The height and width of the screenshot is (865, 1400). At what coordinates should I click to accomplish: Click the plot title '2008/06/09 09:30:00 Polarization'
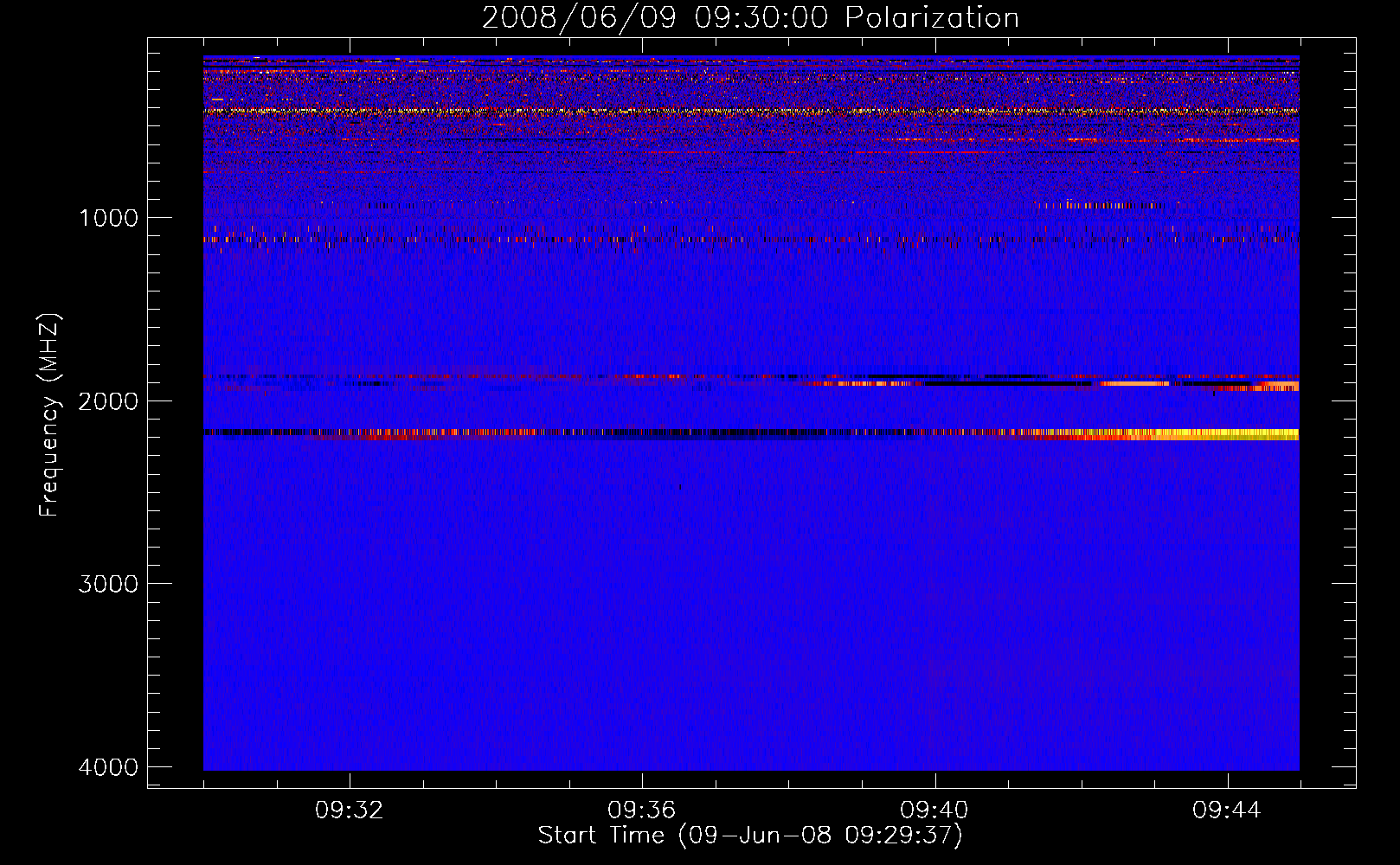(750, 17)
